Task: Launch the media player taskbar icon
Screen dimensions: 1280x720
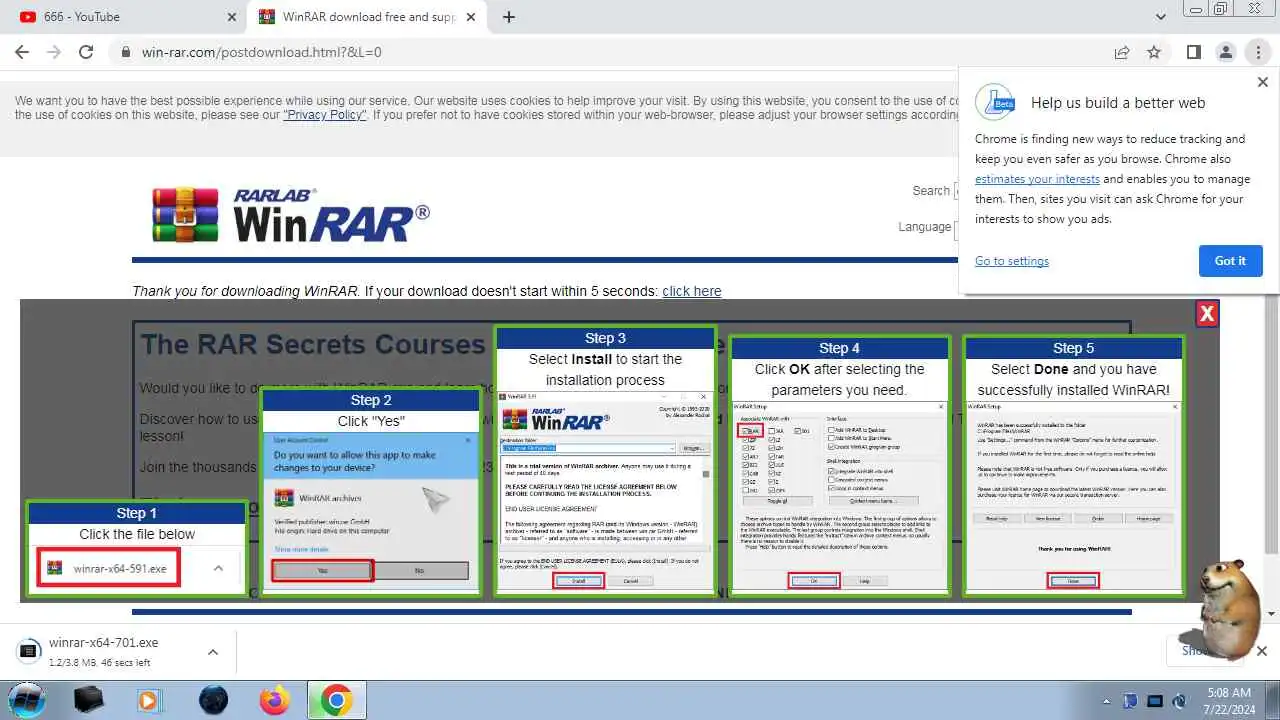Action: click(150, 700)
